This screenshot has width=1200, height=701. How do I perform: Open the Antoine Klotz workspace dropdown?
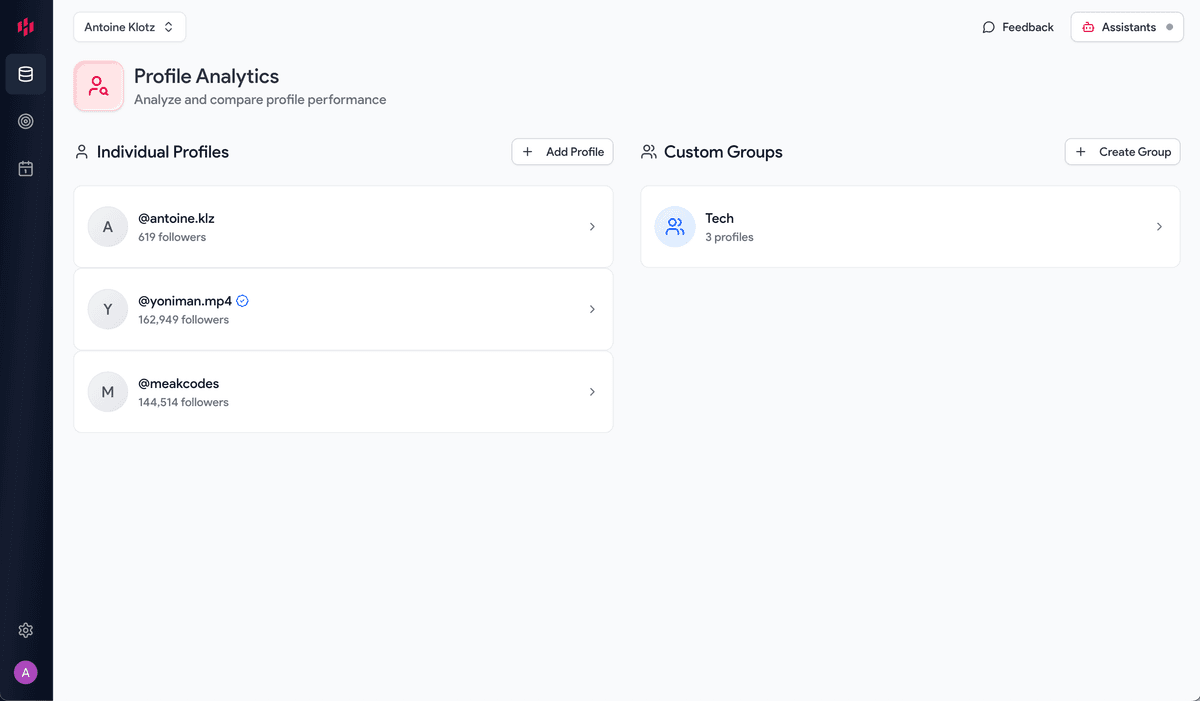point(129,27)
